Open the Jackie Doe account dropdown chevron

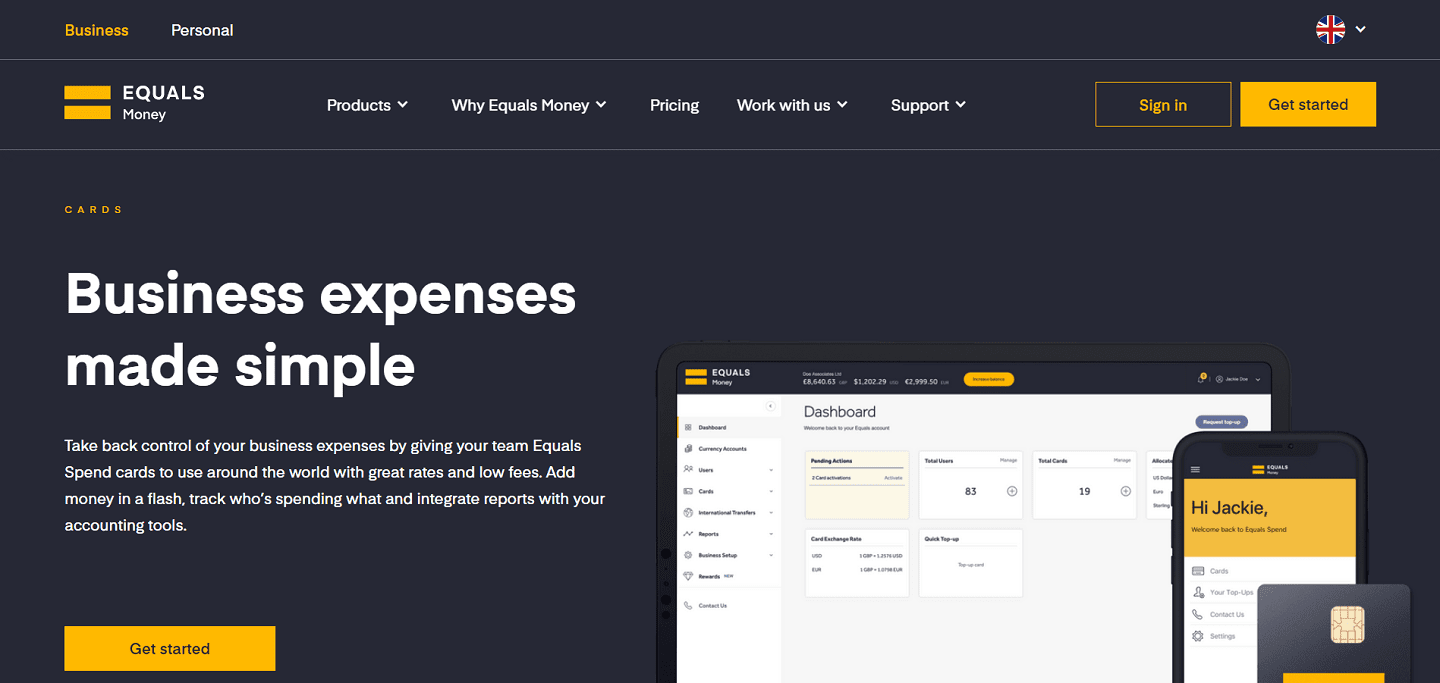1257,380
